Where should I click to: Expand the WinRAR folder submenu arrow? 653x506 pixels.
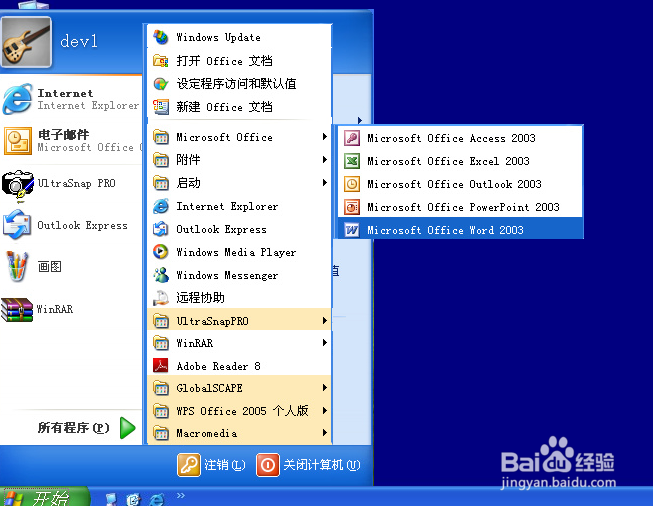[x=324, y=343]
